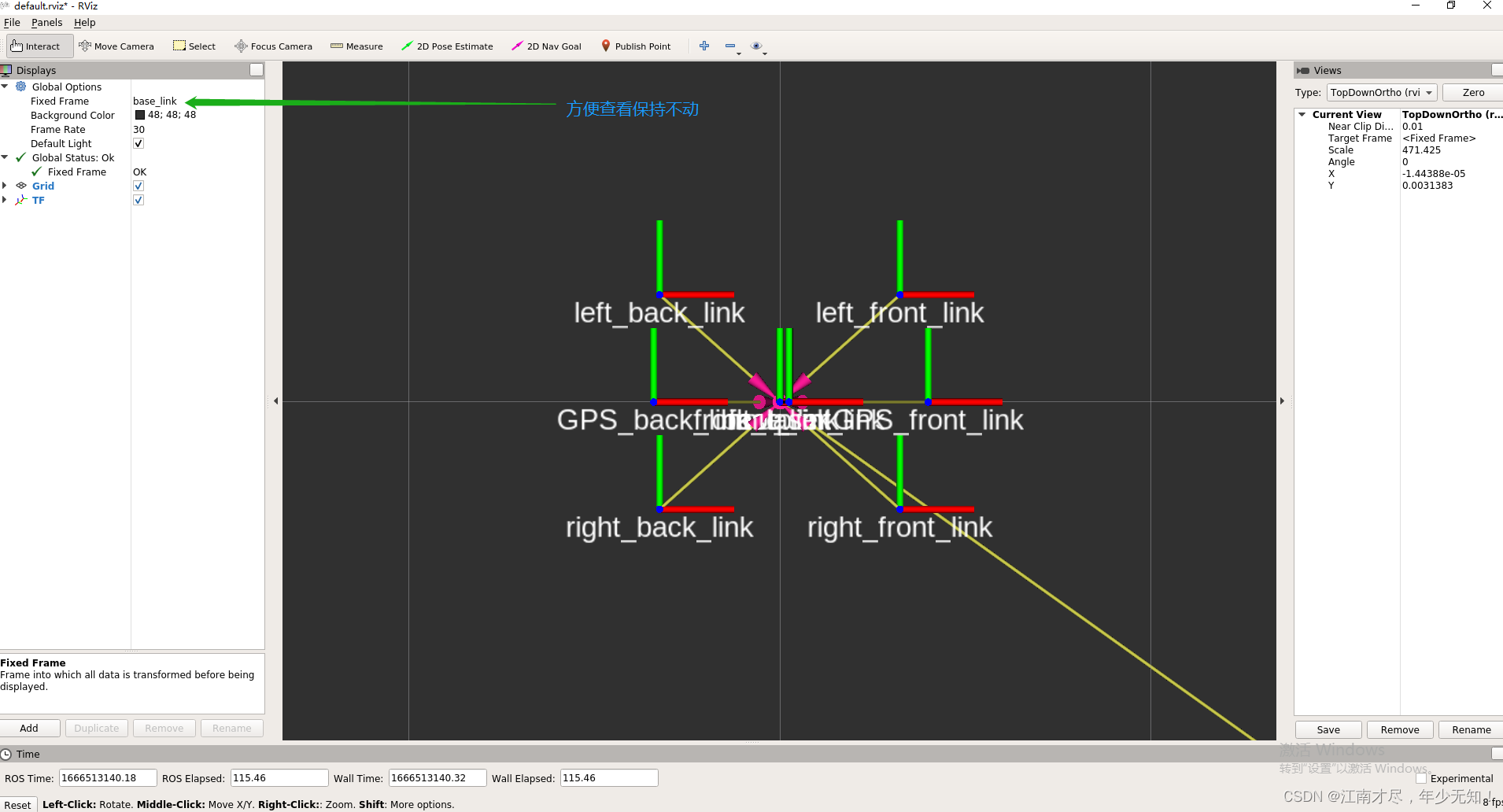Click the Reset button in status bar

(18, 804)
